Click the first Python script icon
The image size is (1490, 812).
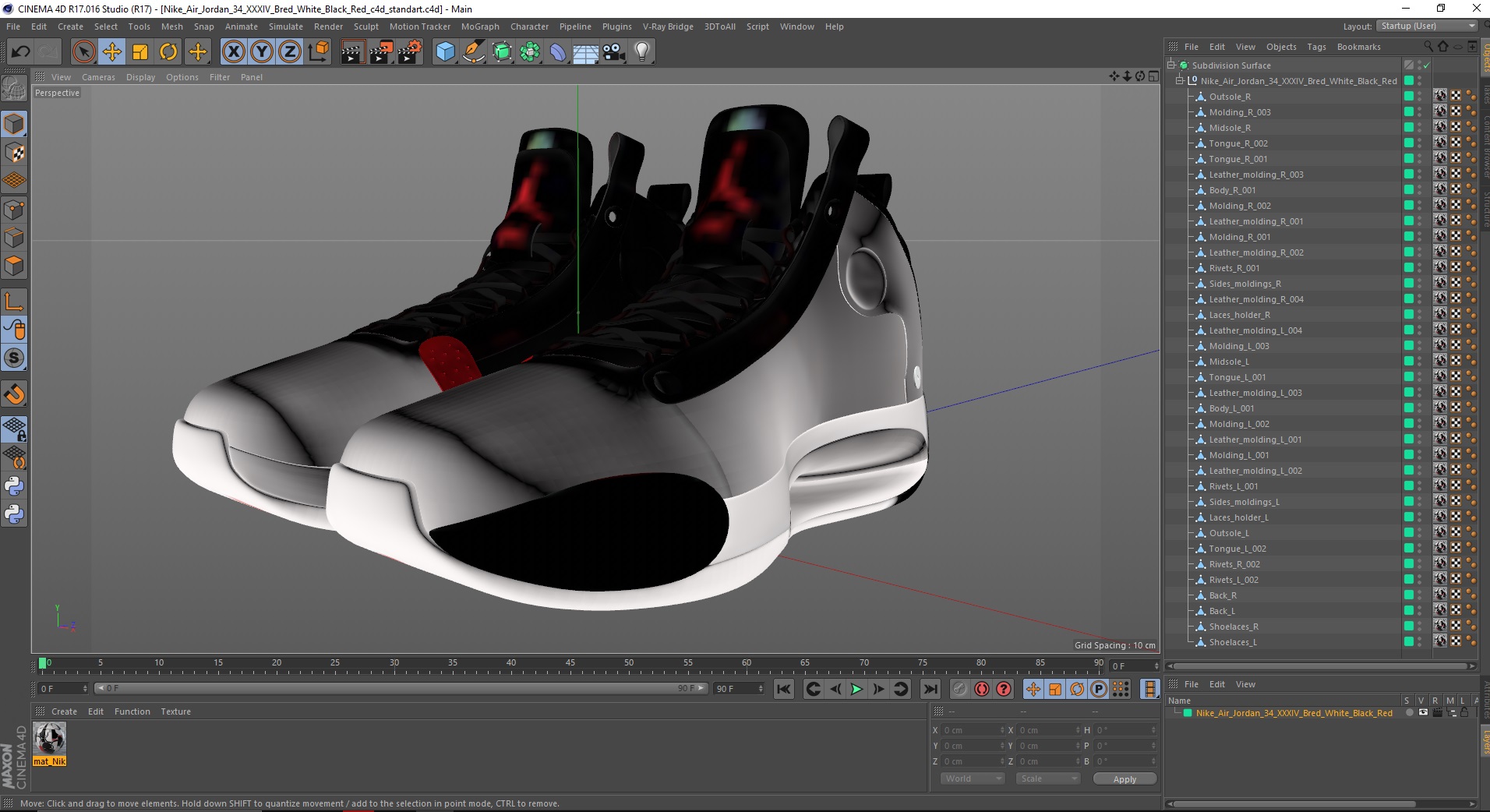point(14,486)
